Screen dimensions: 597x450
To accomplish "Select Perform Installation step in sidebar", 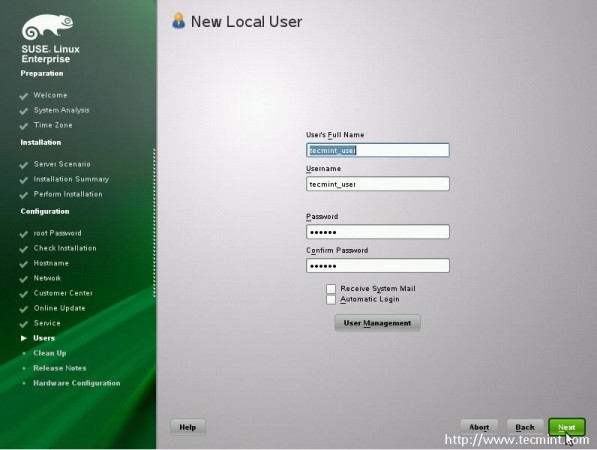I will pos(68,194).
